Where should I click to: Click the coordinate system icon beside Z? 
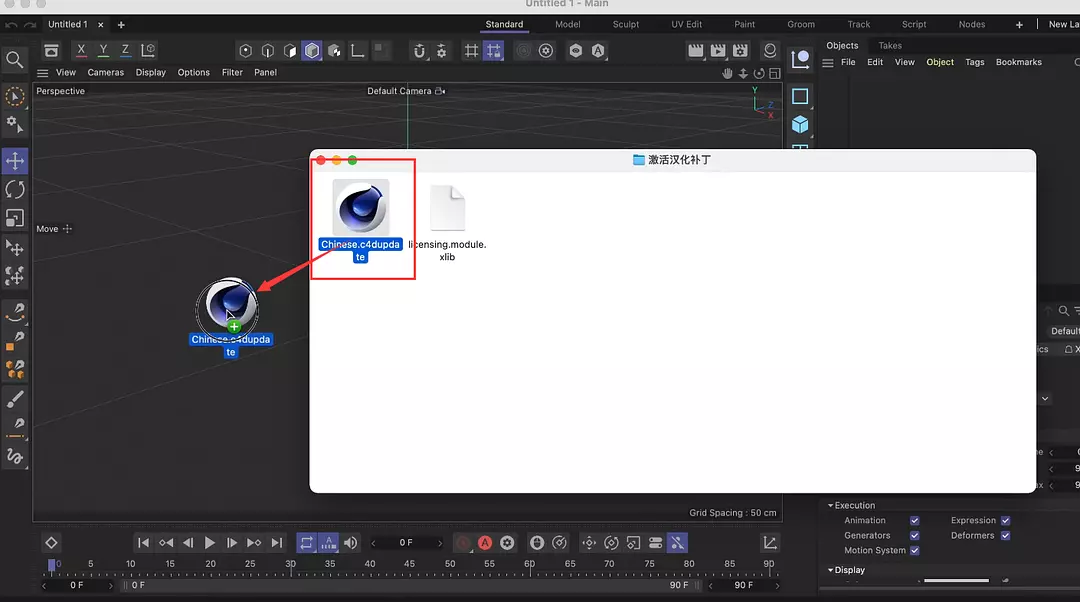(148, 50)
